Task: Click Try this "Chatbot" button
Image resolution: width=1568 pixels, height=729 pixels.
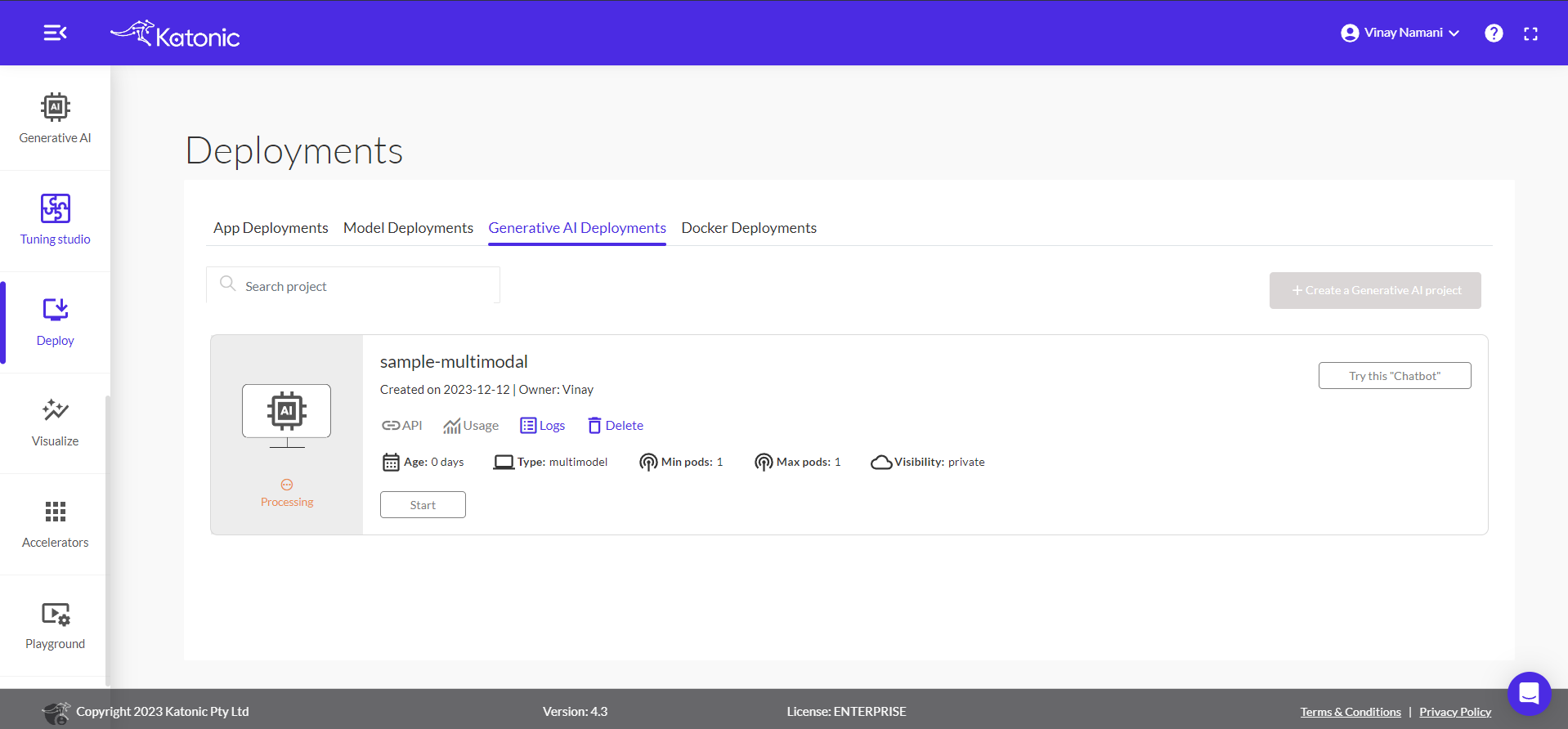Action: click(x=1395, y=376)
